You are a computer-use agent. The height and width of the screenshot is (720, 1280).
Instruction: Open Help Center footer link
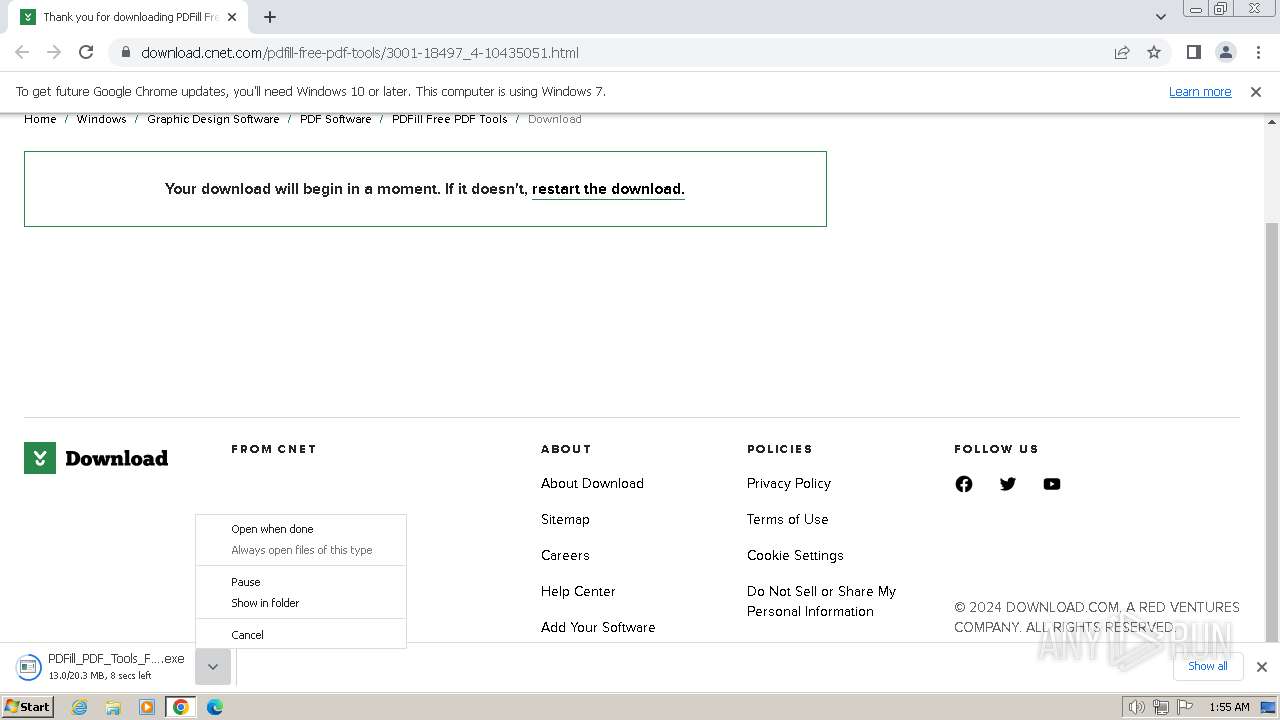(x=578, y=591)
